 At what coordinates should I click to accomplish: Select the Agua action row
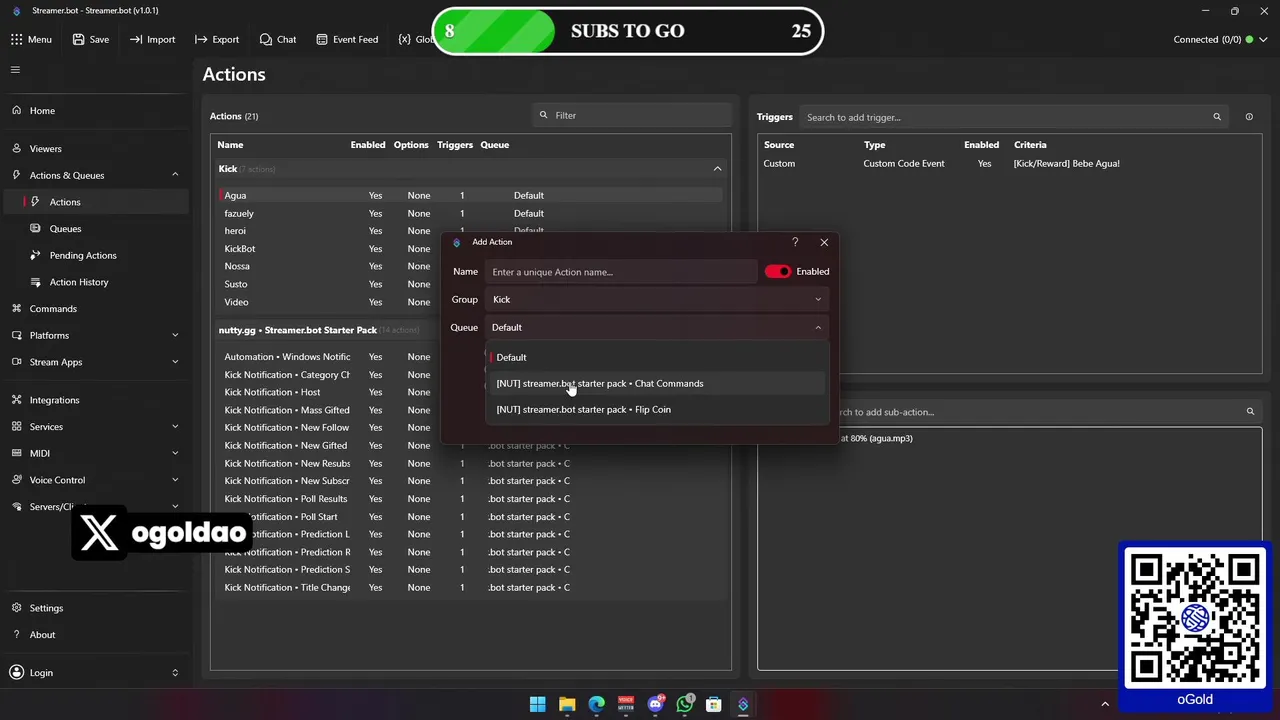[x=470, y=196]
